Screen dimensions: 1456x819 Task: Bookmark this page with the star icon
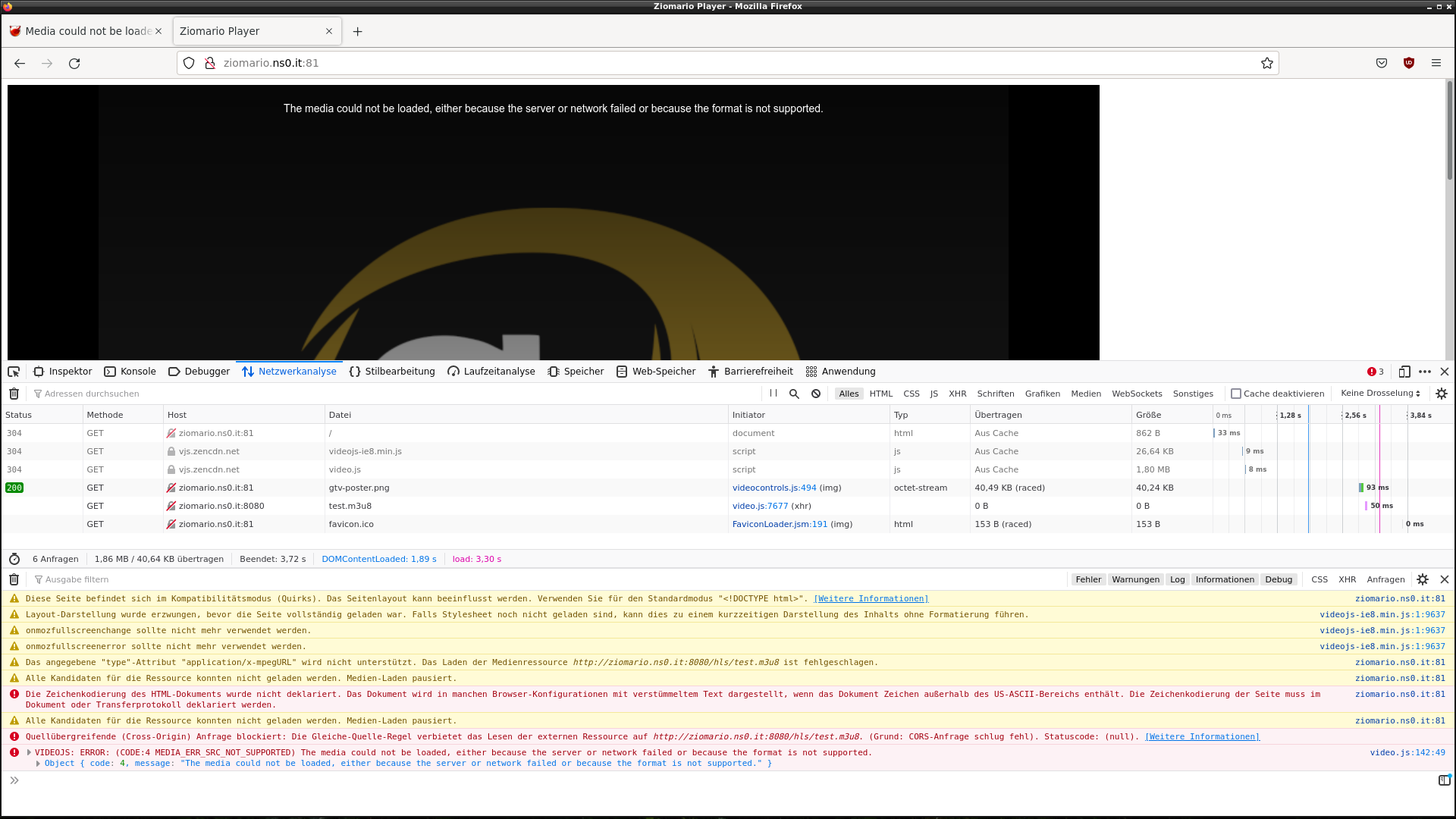[1267, 63]
